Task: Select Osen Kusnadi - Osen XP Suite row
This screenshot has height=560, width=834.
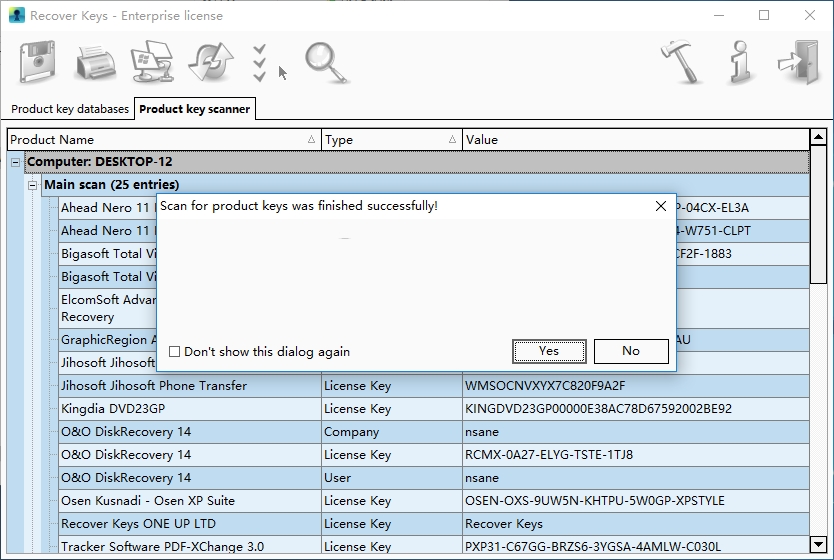Action: pos(433,500)
